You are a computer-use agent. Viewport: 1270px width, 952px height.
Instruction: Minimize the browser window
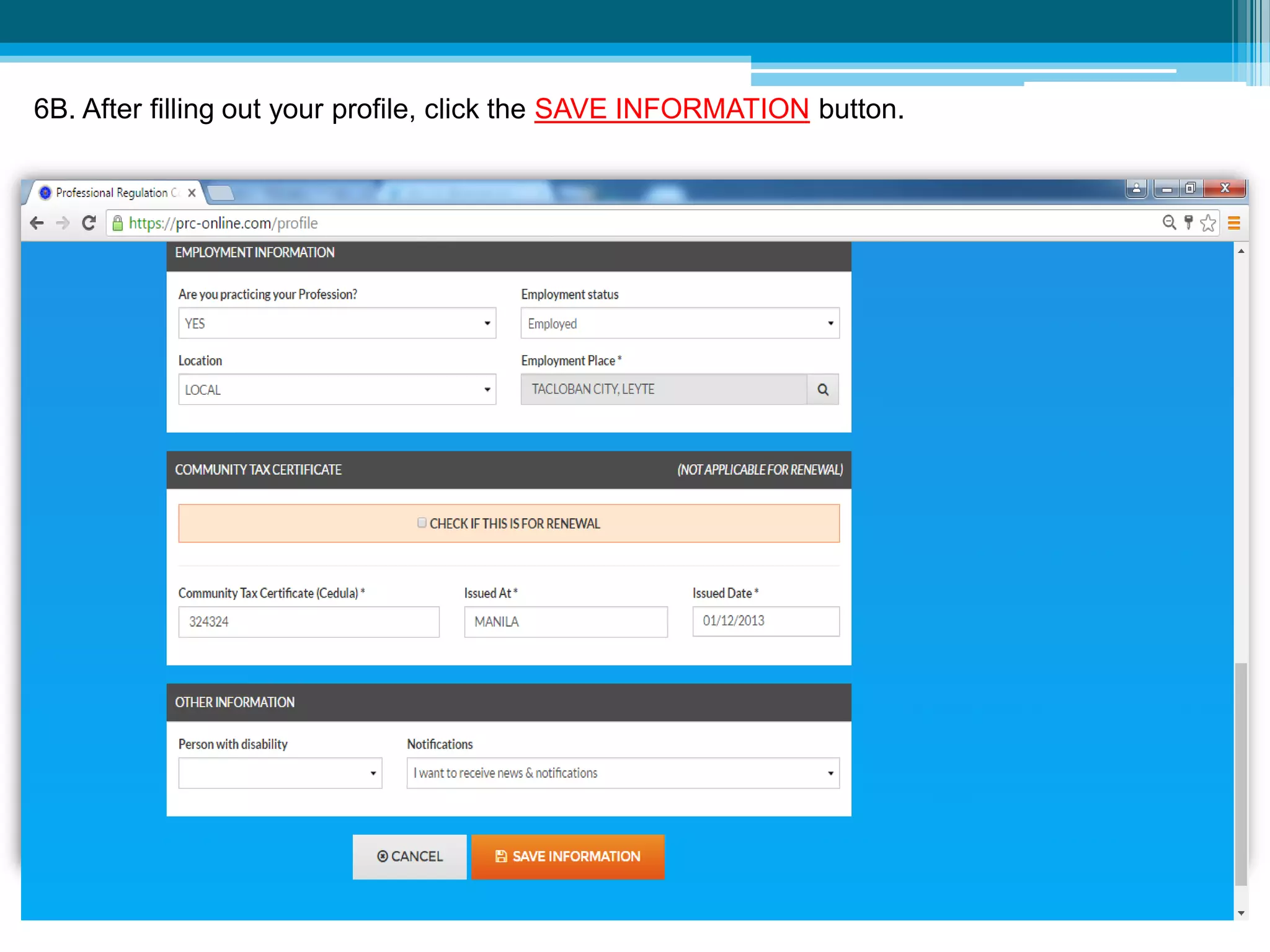tap(1166, 188)
